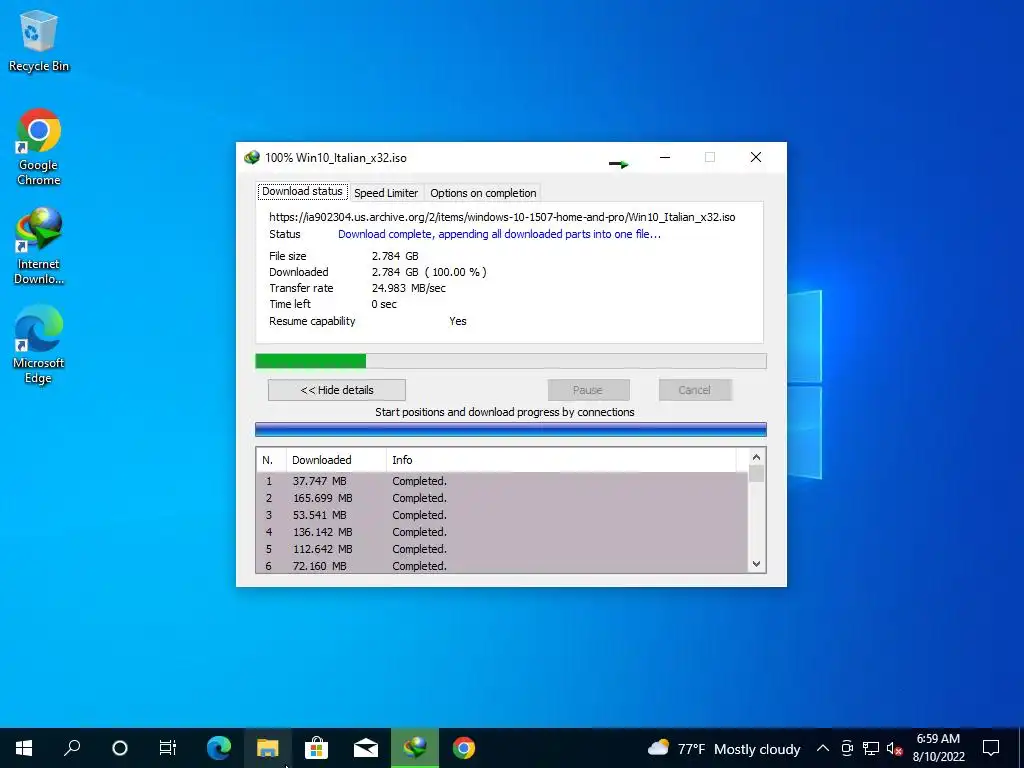Viewport: 1024px width, 768px height.
Task: Open the clock showing 6:59 AM
Action: pos(938,748)
